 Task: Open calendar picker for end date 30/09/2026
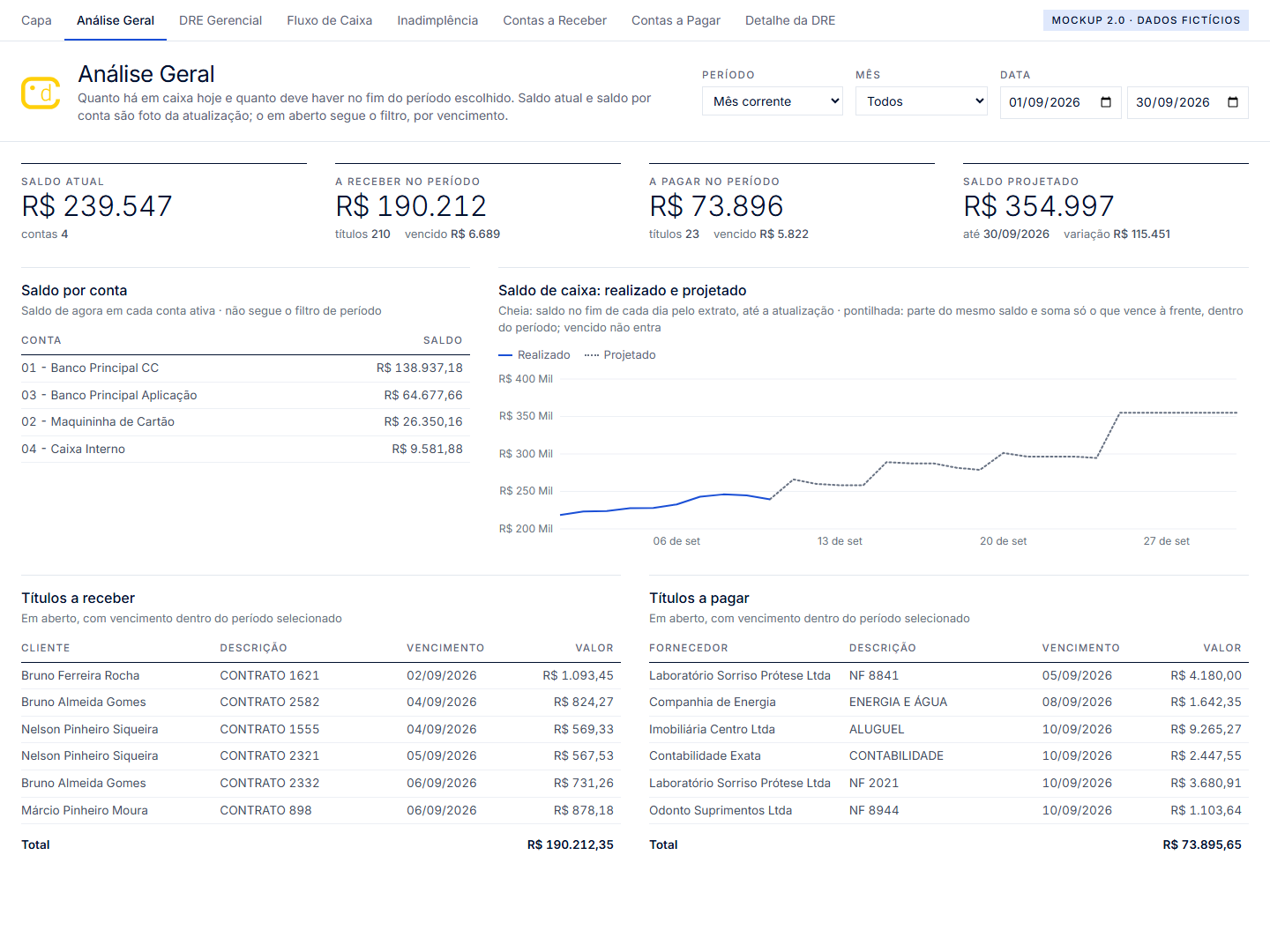[1233, 102]
